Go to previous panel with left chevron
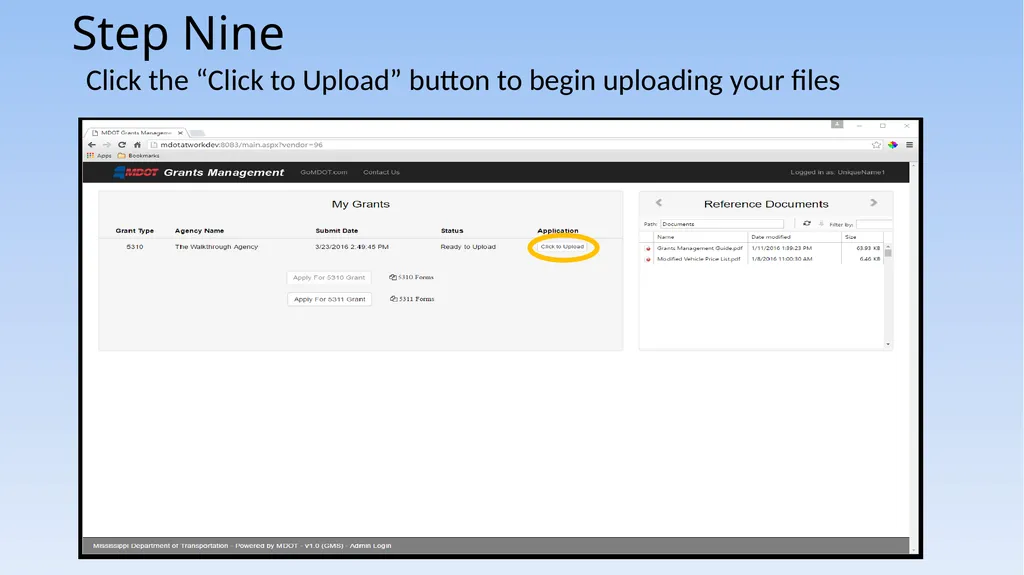The width and height of the screenshot is (1024, 575). (659, 203)
